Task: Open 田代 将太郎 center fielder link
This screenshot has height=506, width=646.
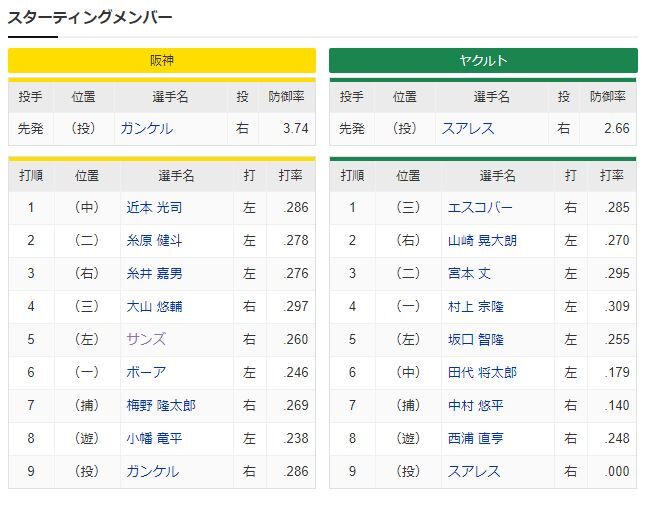Action: 482,372
